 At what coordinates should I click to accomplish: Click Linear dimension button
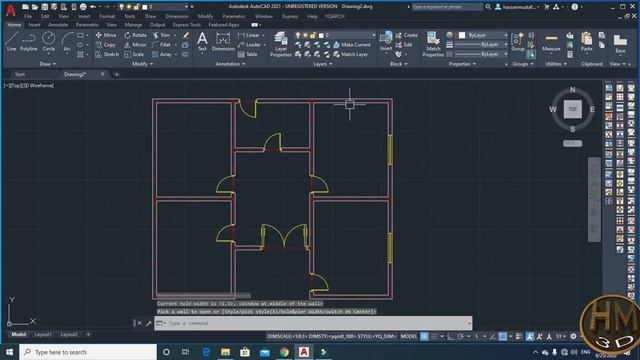(249, 35)
